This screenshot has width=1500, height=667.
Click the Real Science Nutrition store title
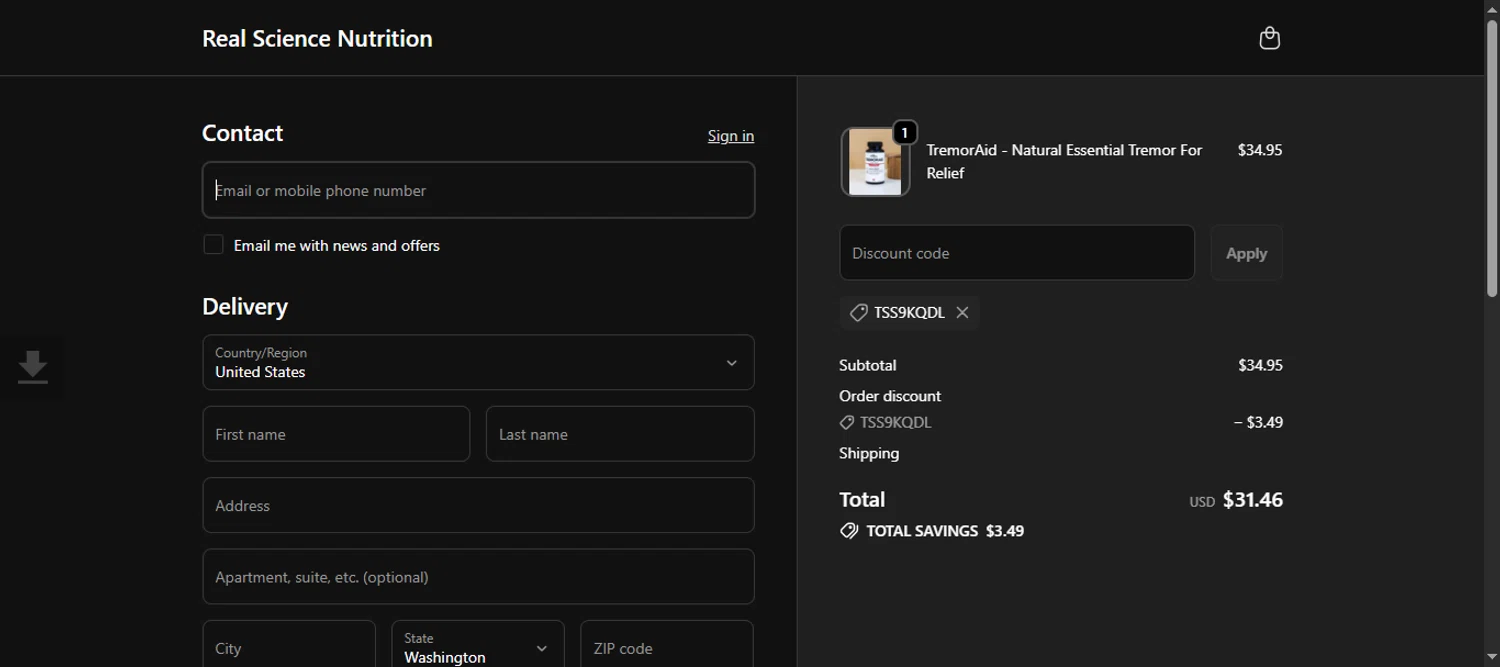[x=317, y=38]
